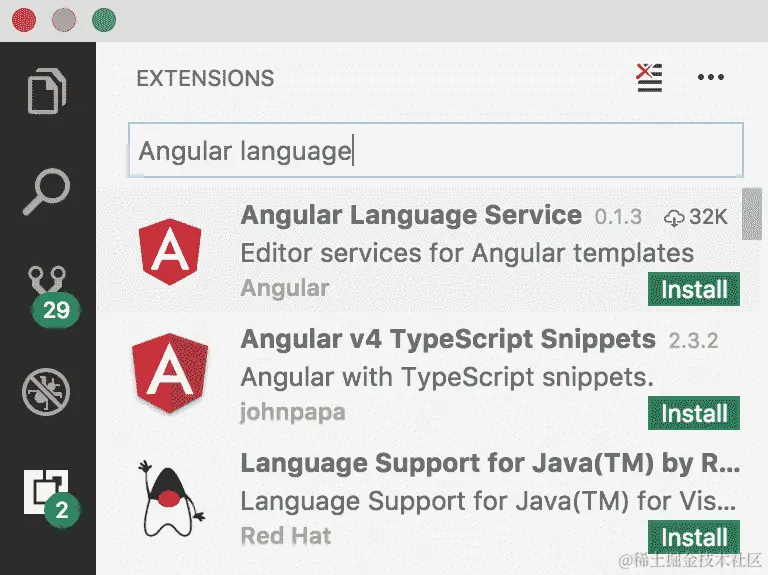Open the Debug view icon

click(46, 392)
